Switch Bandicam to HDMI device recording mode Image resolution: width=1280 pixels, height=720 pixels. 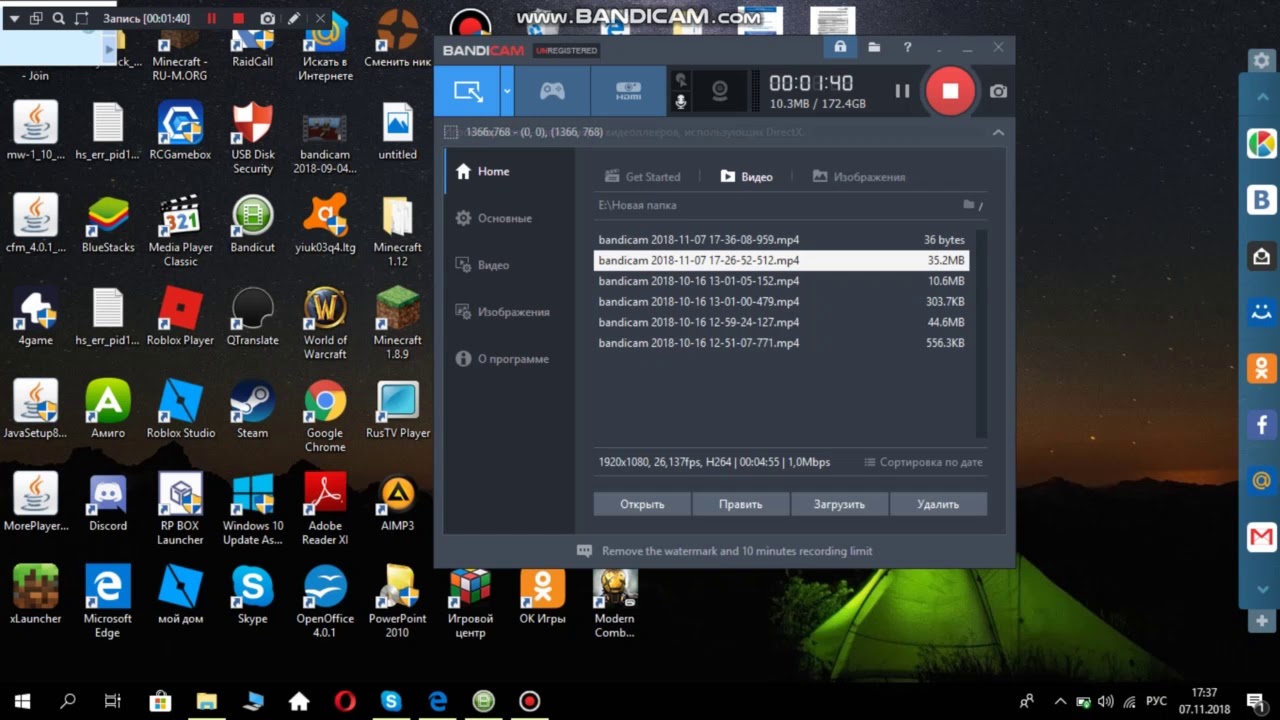click(628, 91)
